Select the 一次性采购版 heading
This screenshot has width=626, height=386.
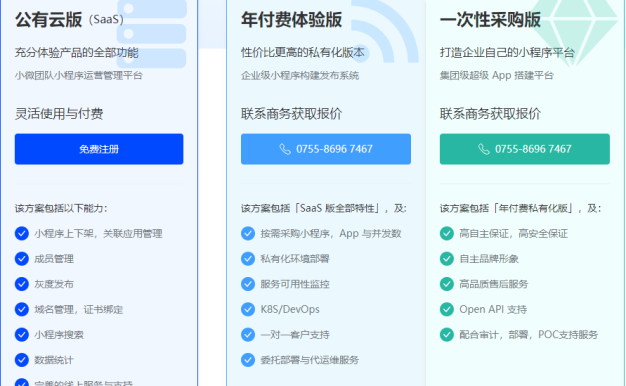click(490, 20)
